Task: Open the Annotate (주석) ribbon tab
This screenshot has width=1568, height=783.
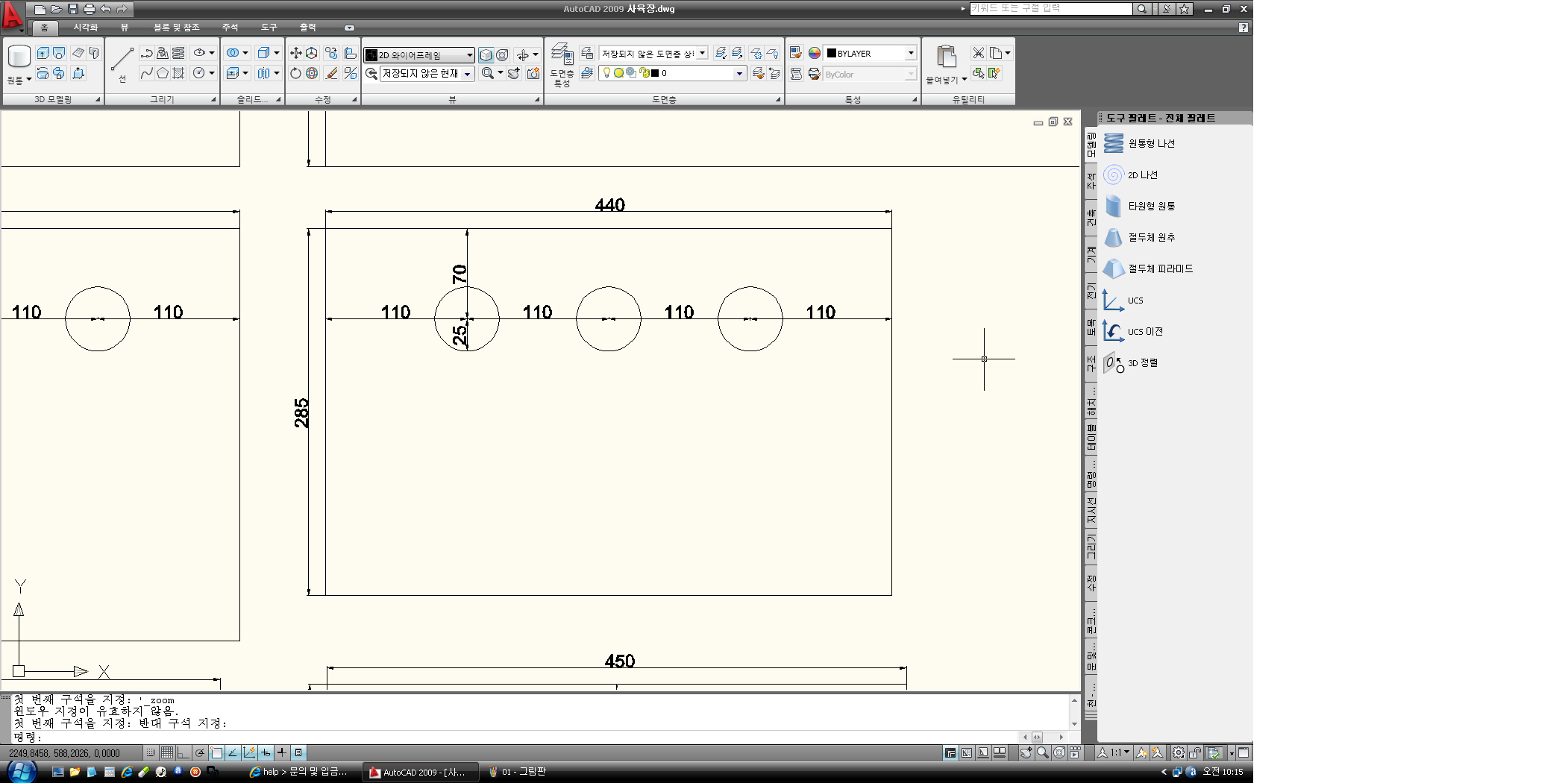Action: tap(230, 28)
